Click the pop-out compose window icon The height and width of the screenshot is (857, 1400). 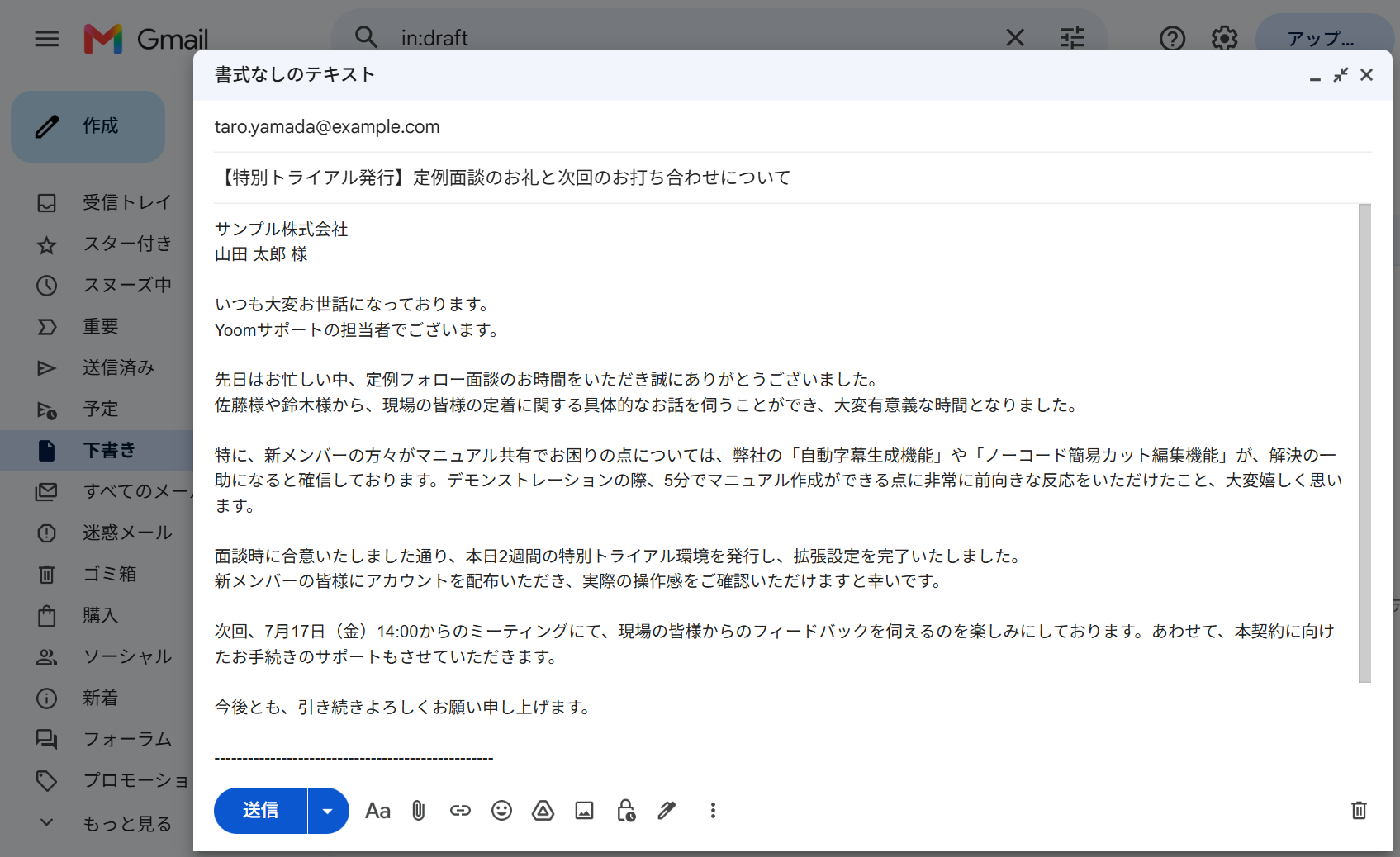[x=1341, y=75]
